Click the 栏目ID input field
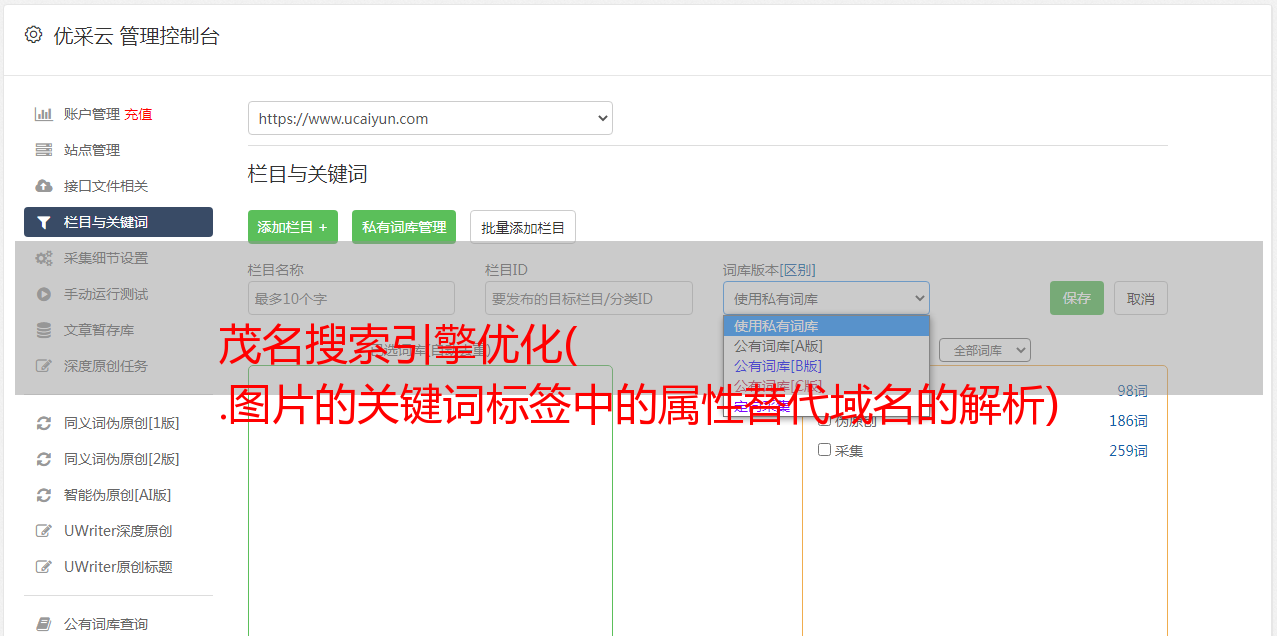This screenshot has width=1277, height=636. (589, 298)
